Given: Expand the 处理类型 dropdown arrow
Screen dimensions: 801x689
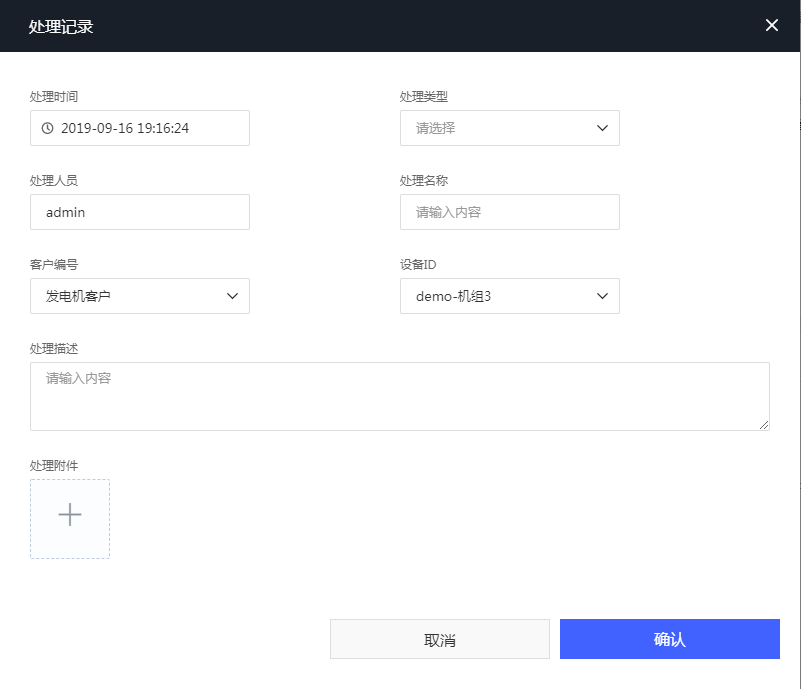Looking at the screenshot, I should [602, 128].
